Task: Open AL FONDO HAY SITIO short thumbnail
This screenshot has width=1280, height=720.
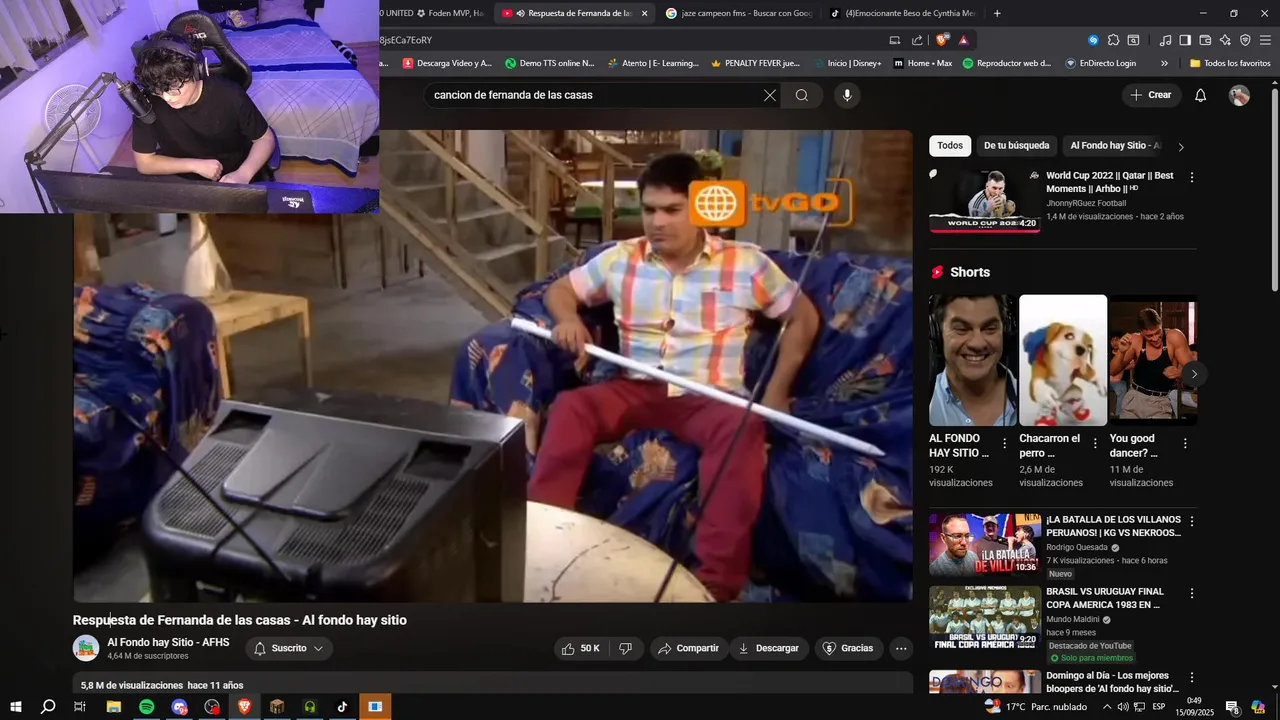Action: click(x=972, y=360)
